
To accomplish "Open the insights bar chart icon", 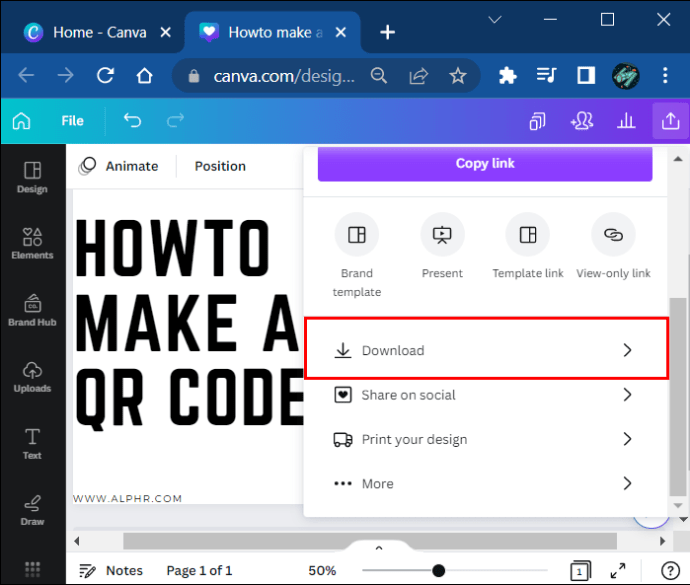I will (626, 121).
